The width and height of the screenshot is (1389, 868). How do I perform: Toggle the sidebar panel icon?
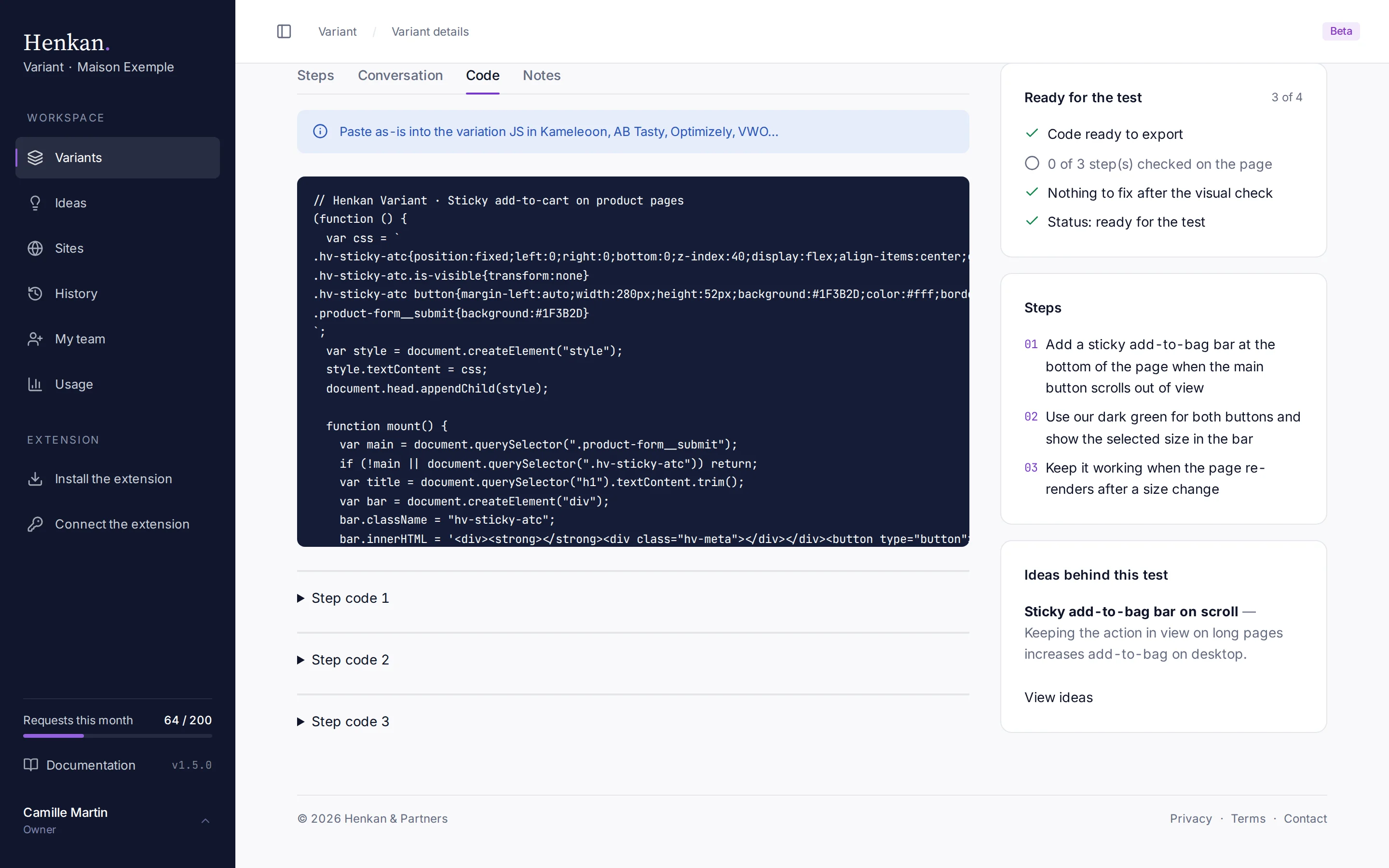[284, 31]
